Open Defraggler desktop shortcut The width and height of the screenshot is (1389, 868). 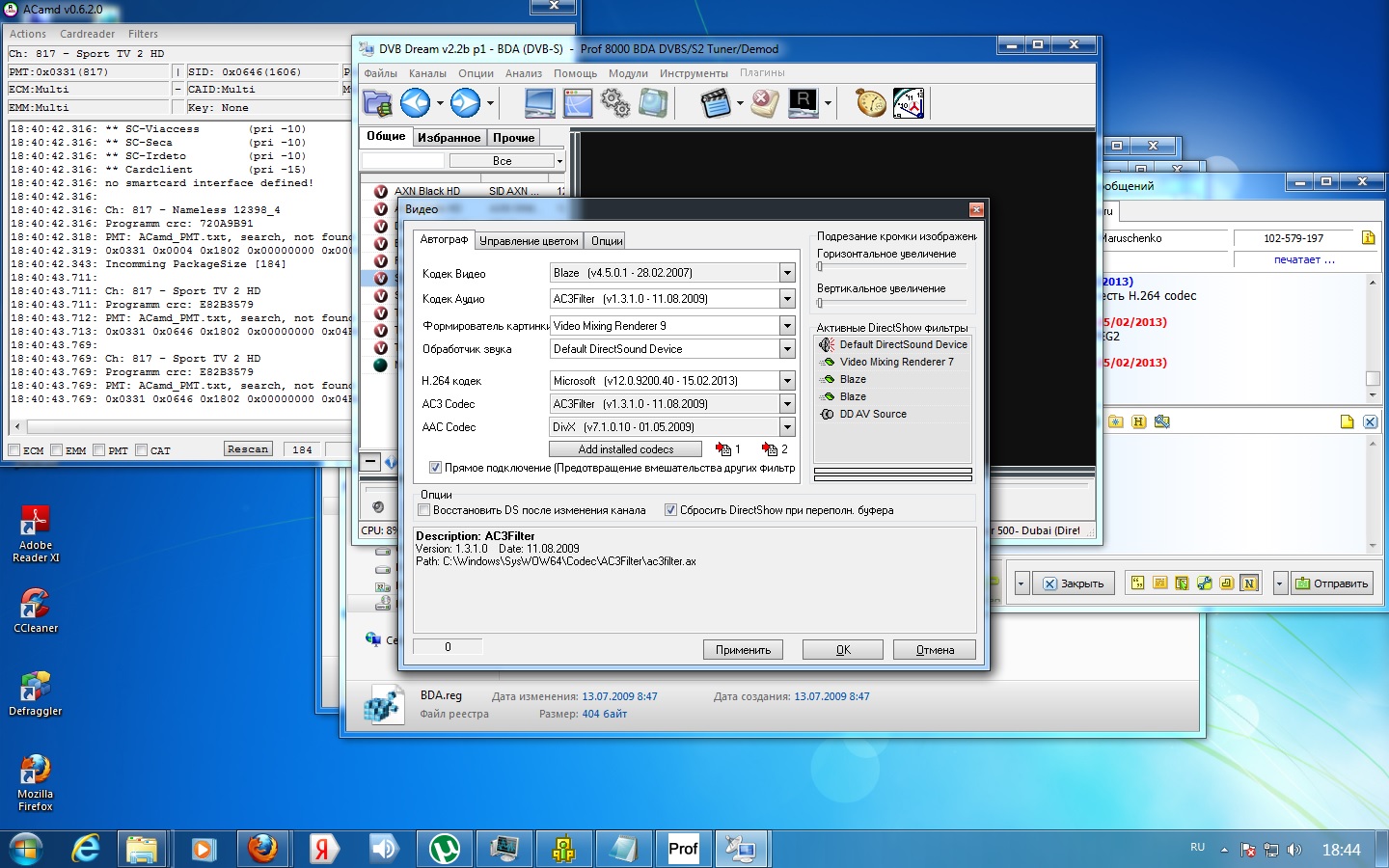coord(36,693)
